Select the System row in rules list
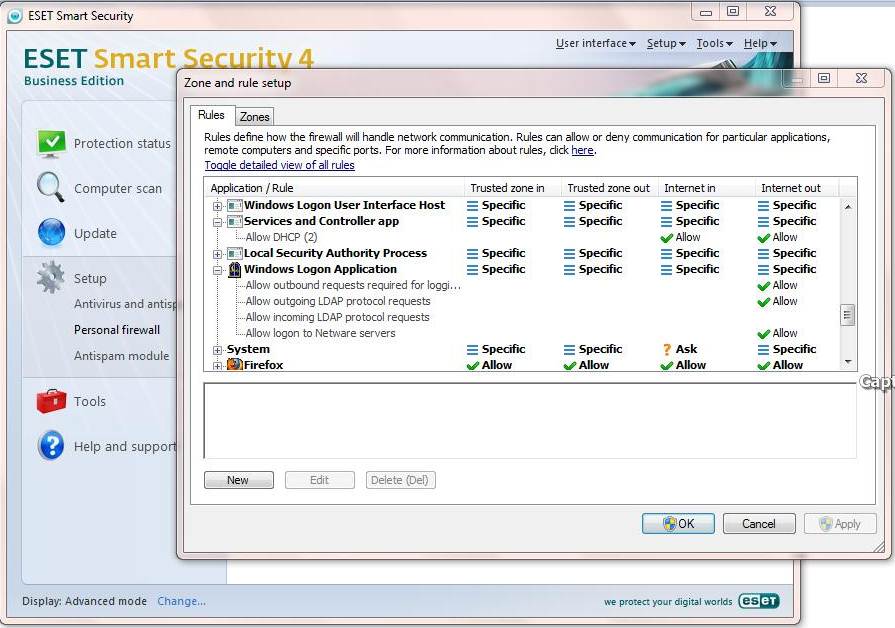The width and height of the screenshot is (895, 628). (522, 349)
